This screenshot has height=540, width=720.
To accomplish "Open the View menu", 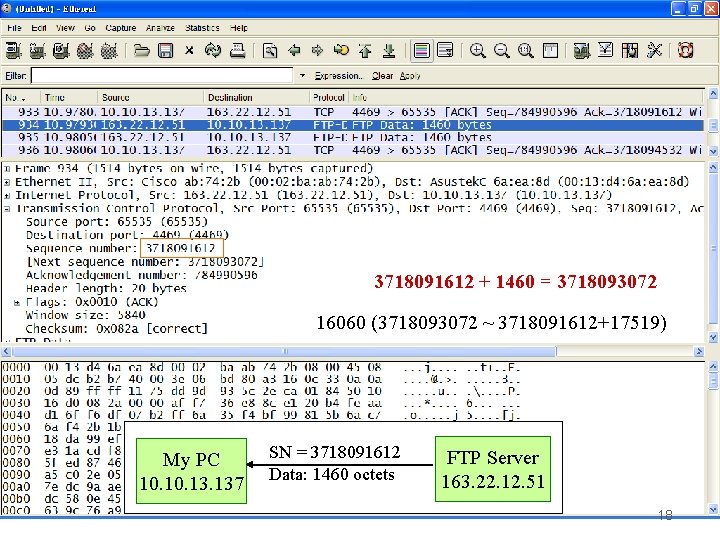I will [x=65, y=28].
